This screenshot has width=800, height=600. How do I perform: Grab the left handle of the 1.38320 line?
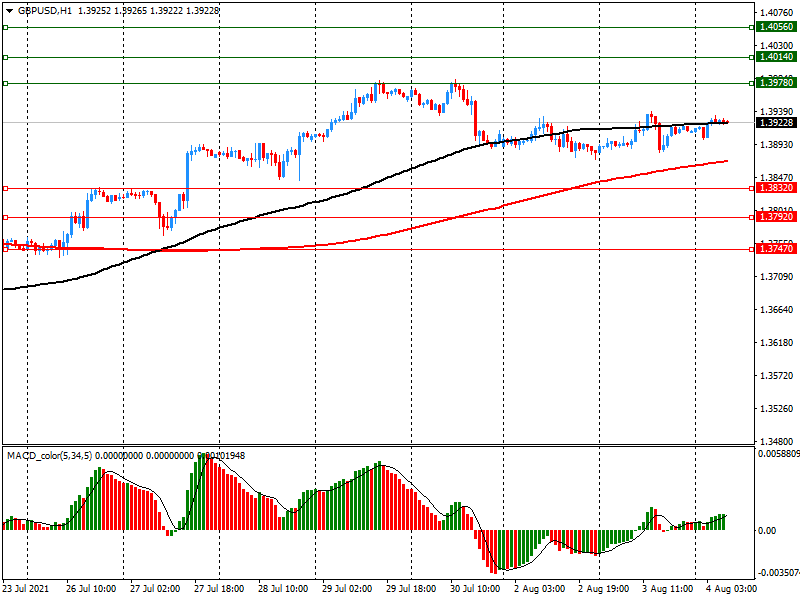pos(6,189)
